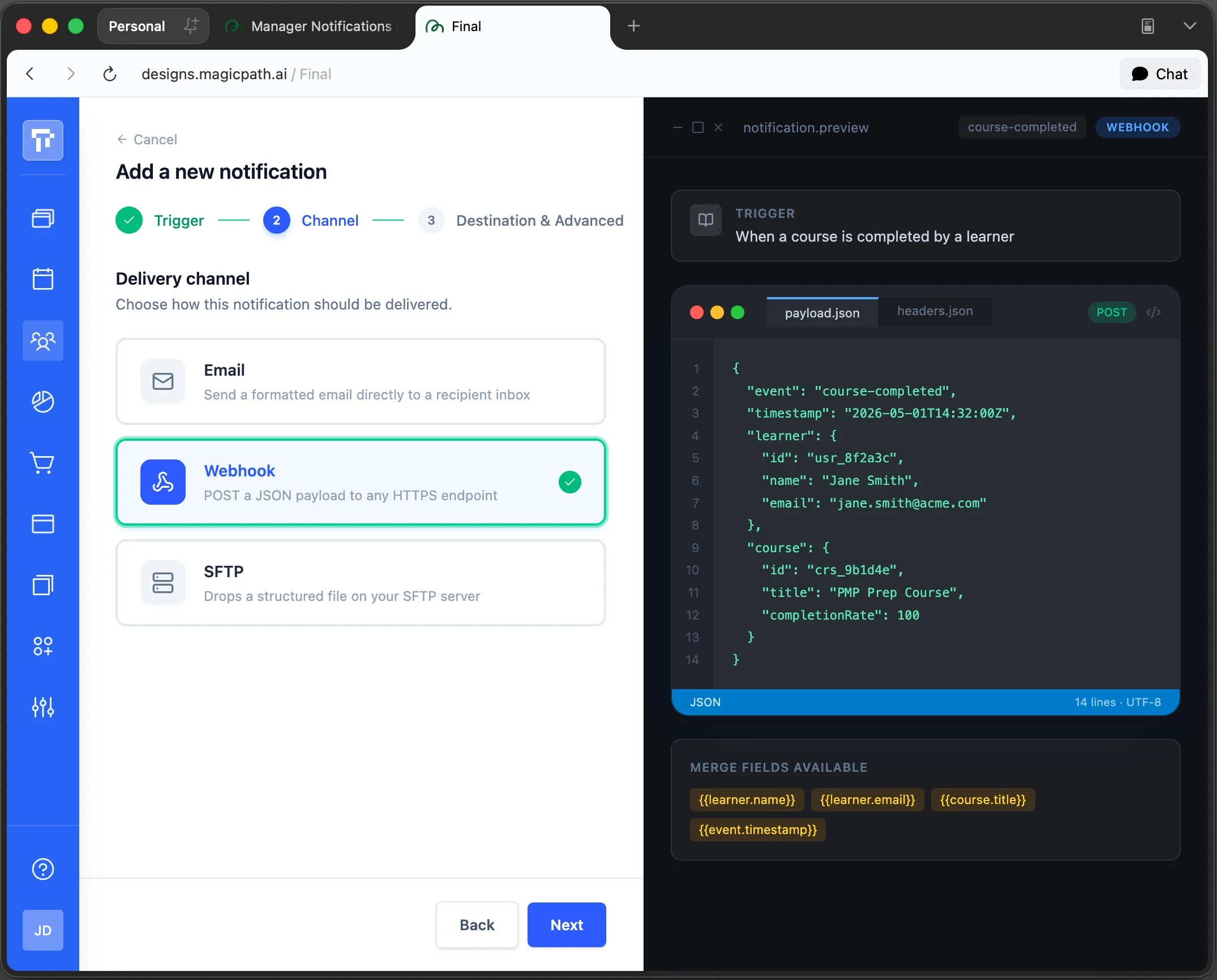Click "When a course is completed" trigger text
Screen dimensions: 1217x980
coord(875,237)
